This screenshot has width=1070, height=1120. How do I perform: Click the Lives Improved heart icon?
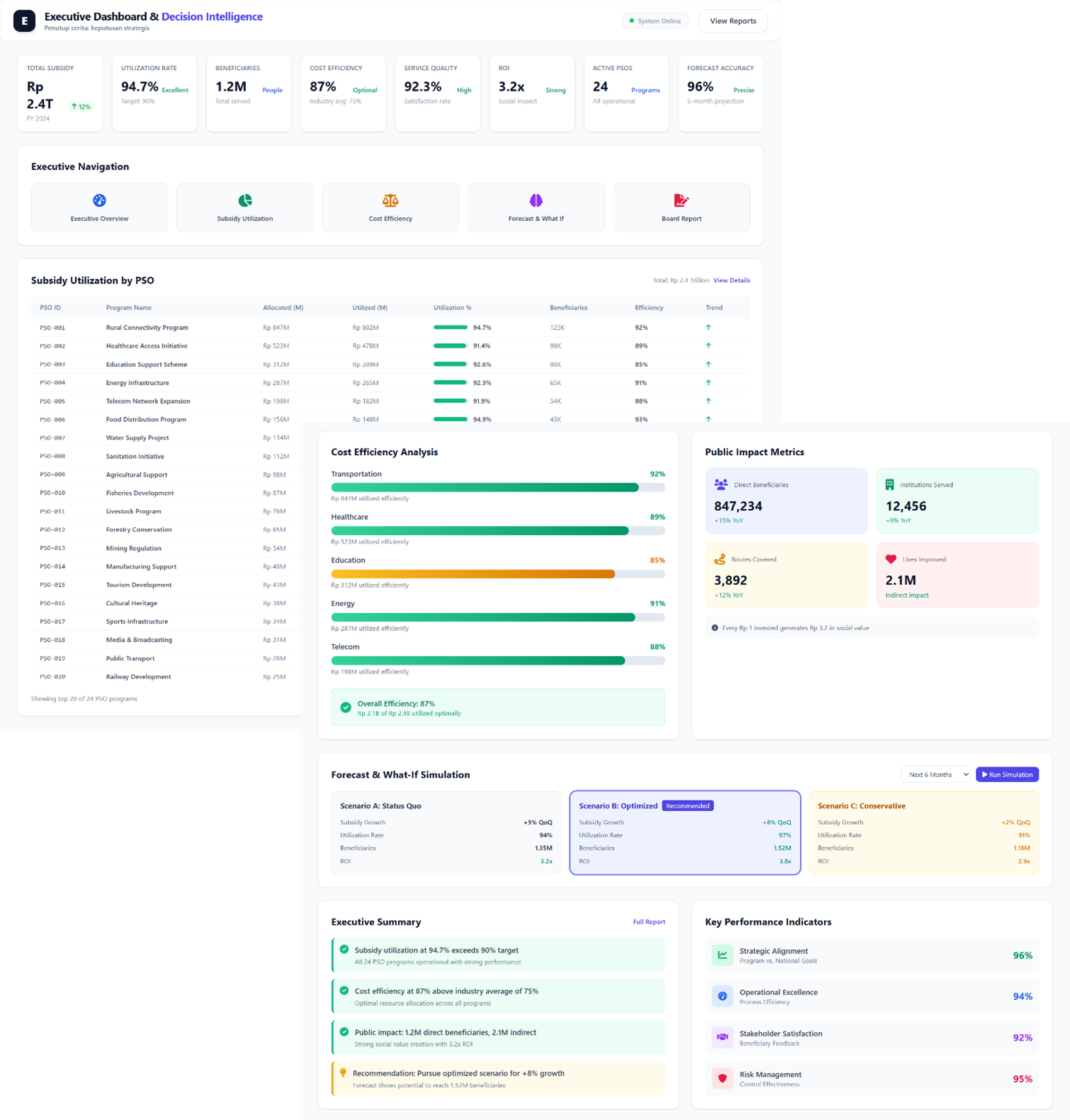pyautogui.click(x=890, y=559)
